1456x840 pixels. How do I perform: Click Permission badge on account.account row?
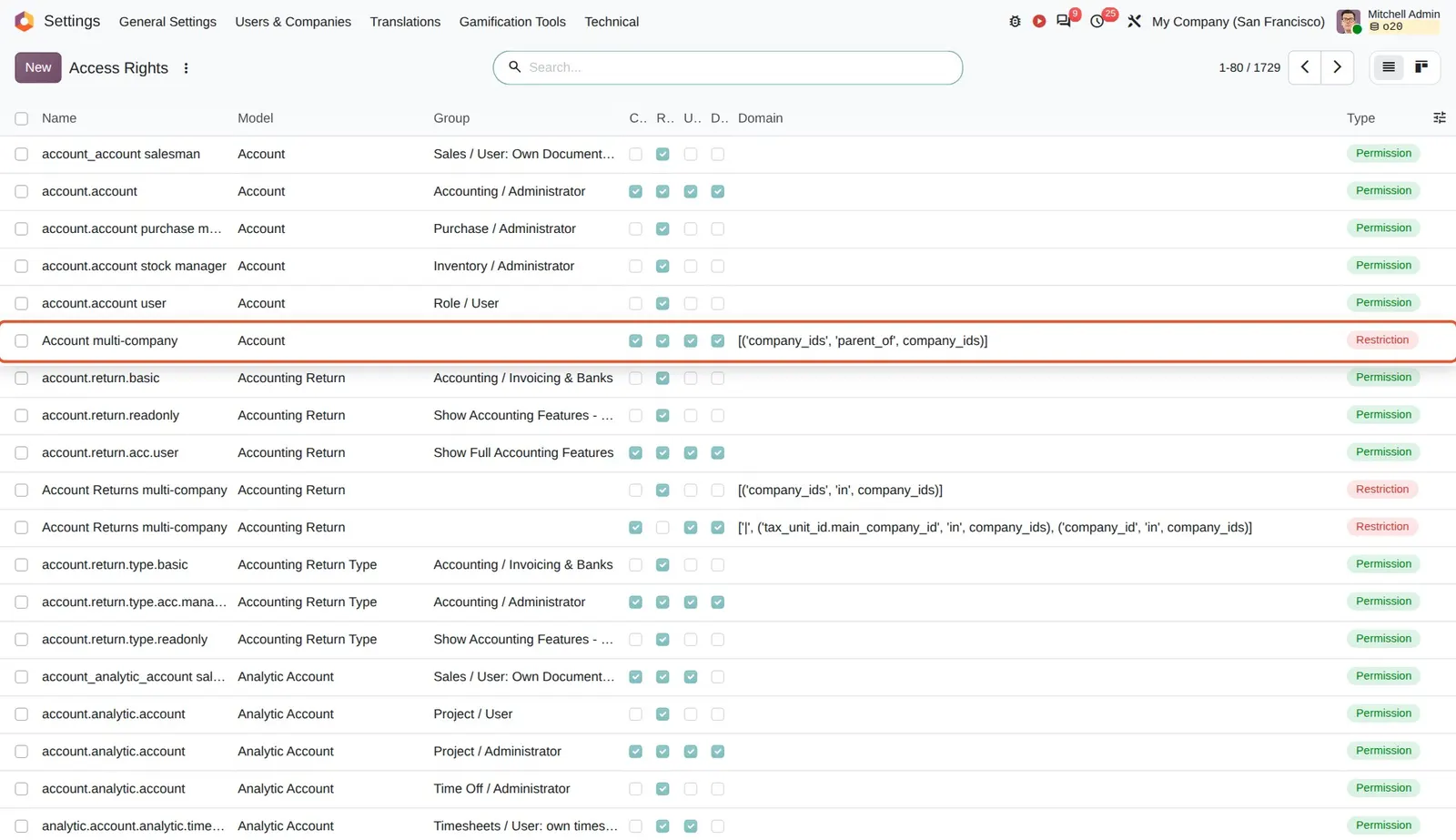coord(1383,191)
